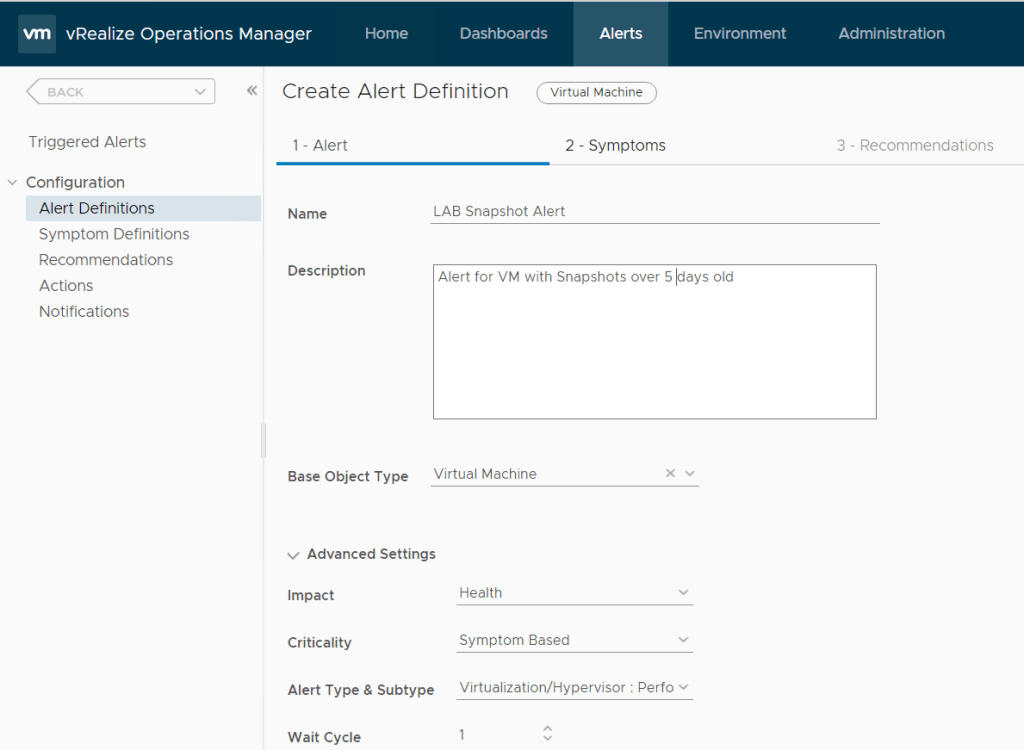Increase the Wait Cycle value
The height and width of the screenshot is (750, 1024).
click(x=547, y=729)
